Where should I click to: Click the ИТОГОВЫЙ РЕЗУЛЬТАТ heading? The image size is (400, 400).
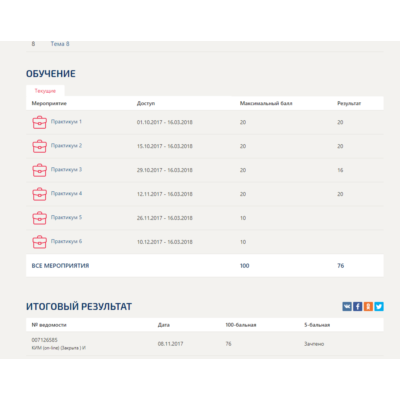[79, 306]
